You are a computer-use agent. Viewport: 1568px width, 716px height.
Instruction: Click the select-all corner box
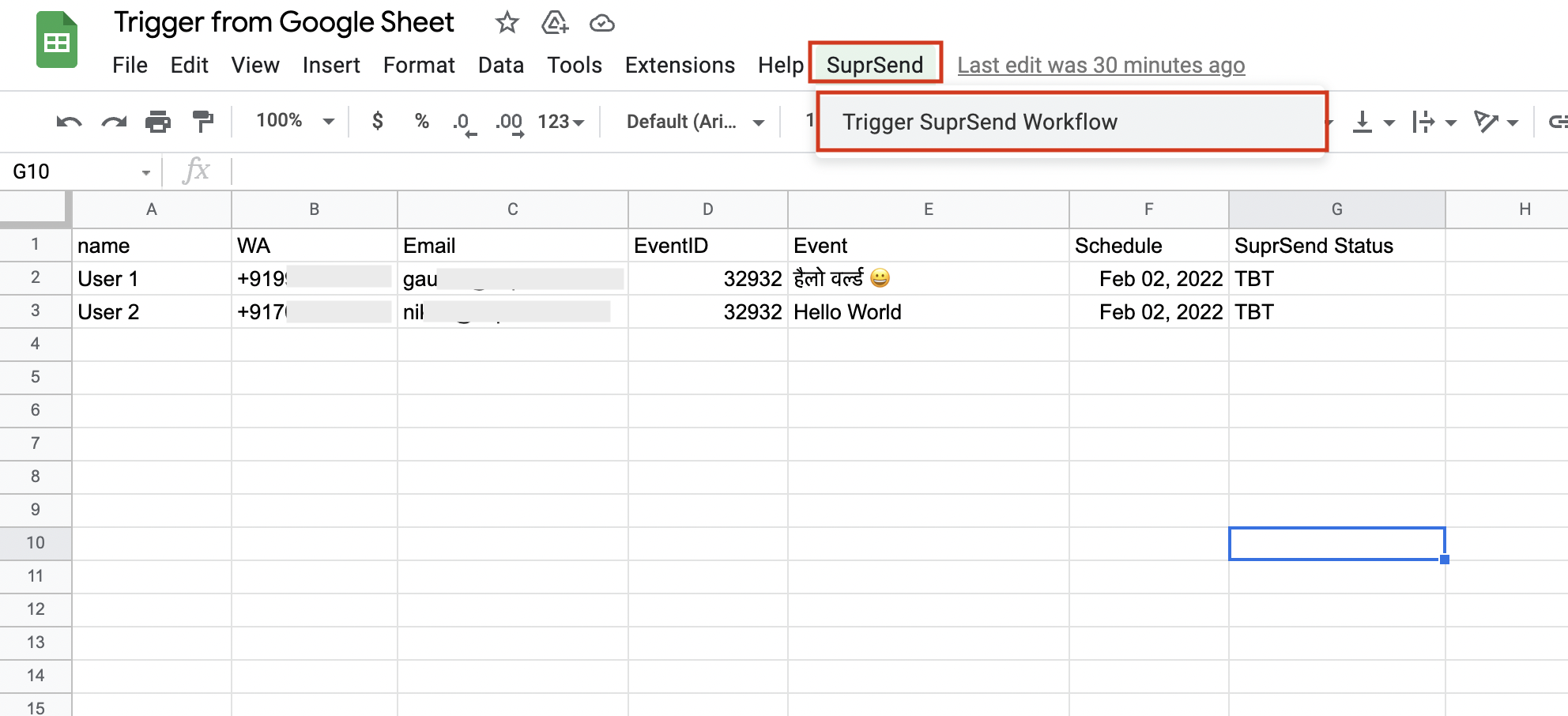point(35,208)
